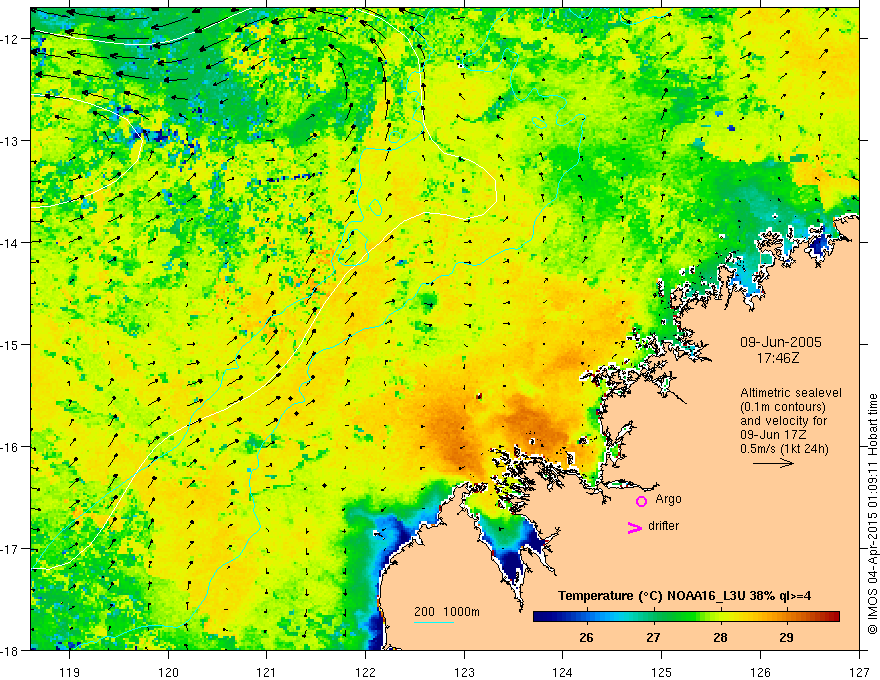Click the longitude axis label '127'
Image resolution: width=880 pixels, height=680 pixels.
coord(859,672)
